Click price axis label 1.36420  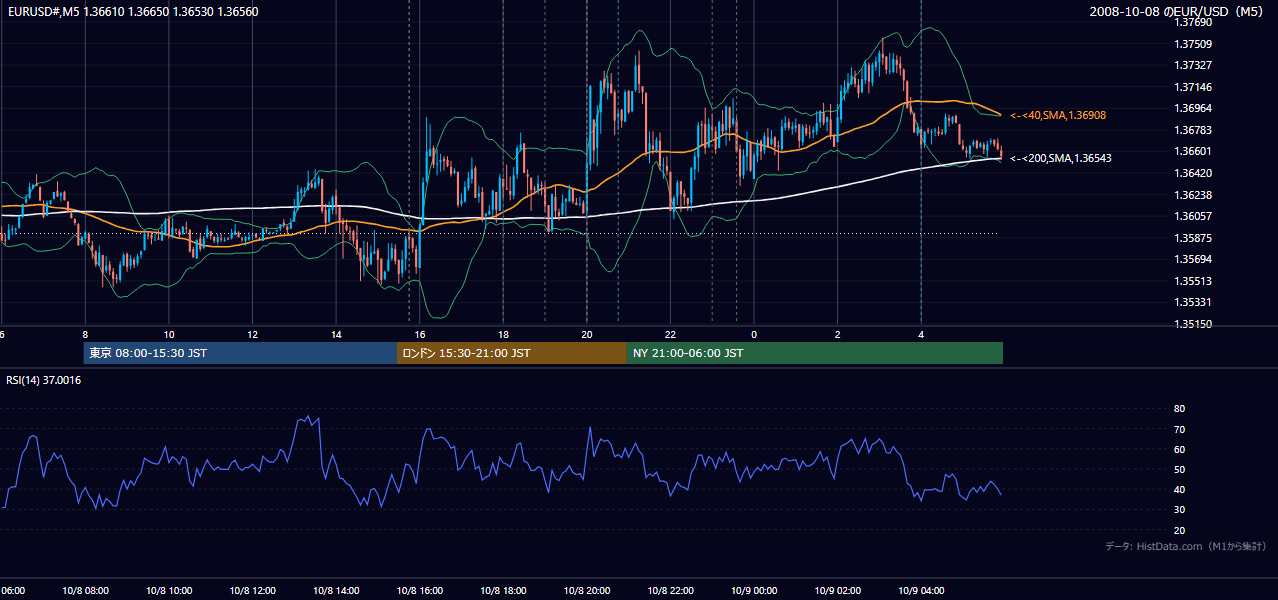pyautogui.click(x=1193, y=173)
